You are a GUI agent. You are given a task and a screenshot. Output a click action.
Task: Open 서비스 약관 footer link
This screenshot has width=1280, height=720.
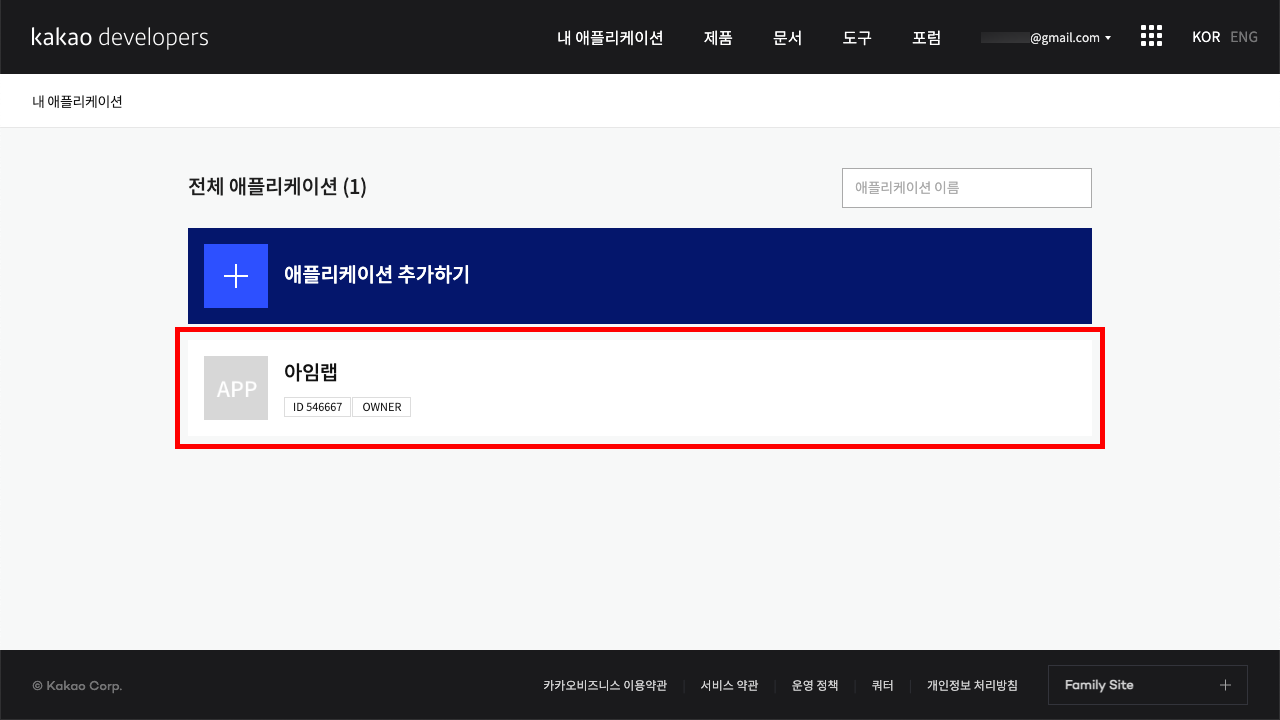point(729,686)
